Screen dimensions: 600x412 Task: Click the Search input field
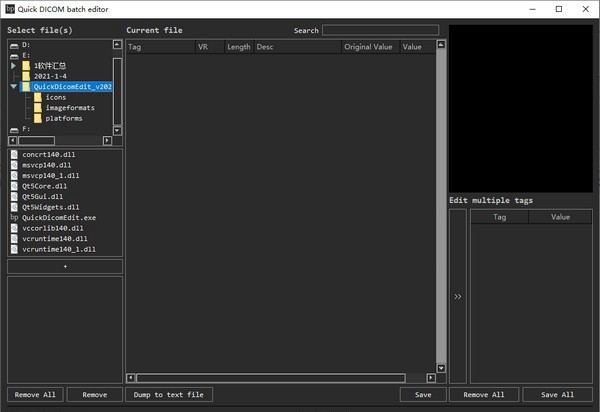coord(381,30)
